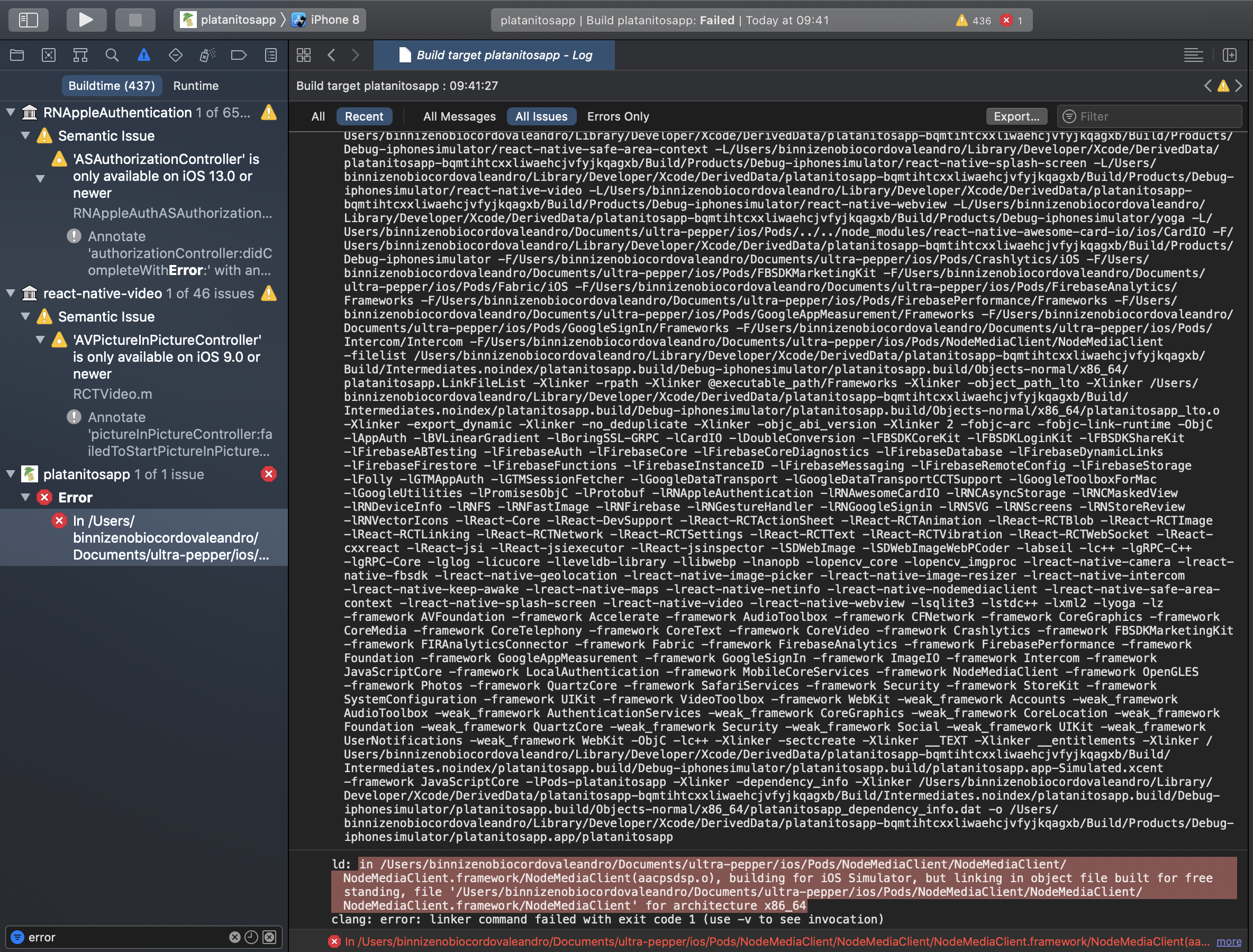The image size is (1253, 952).
Task: Collapse the RNAppleAuthentication issue group
Action: 11,112
